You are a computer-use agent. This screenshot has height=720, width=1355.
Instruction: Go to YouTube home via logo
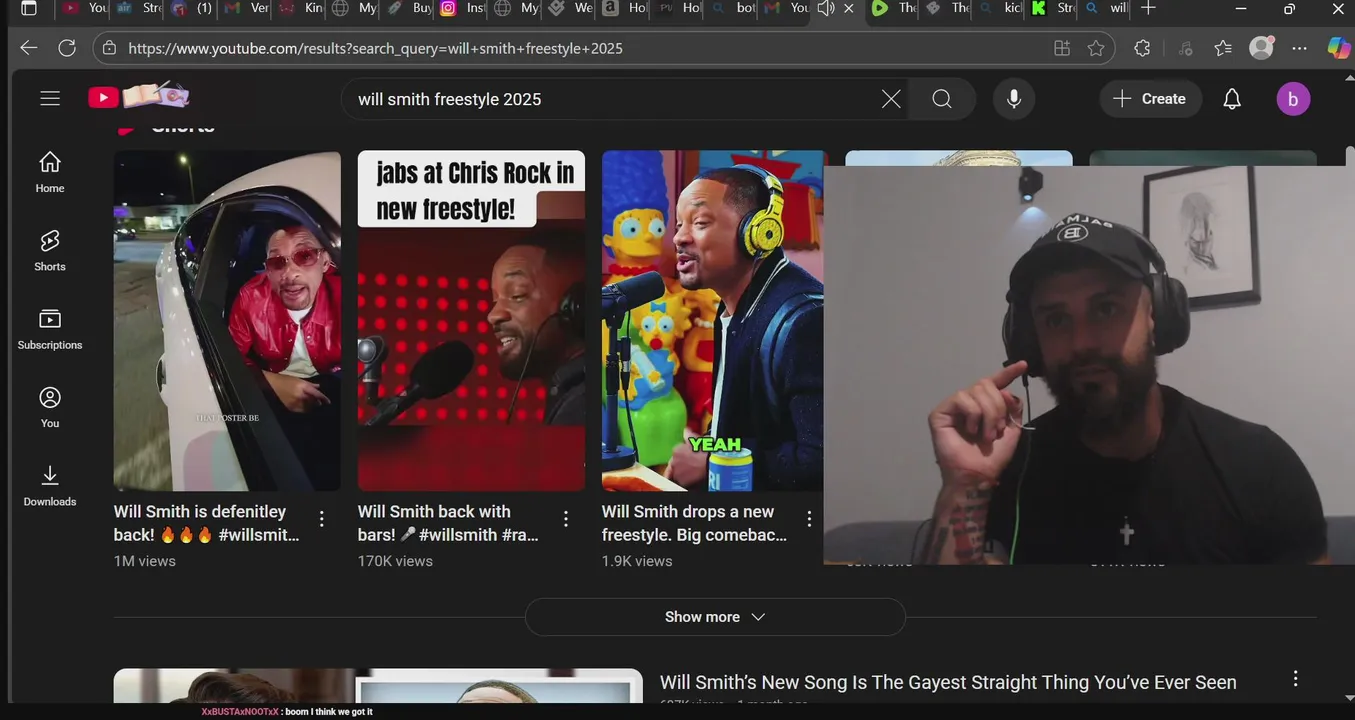(x=139, y=97)
